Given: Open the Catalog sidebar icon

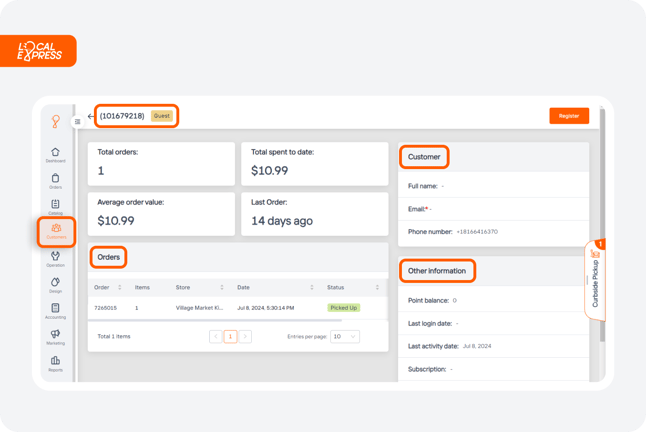Looking at the screenshot, I should click(x=55, y=207).
